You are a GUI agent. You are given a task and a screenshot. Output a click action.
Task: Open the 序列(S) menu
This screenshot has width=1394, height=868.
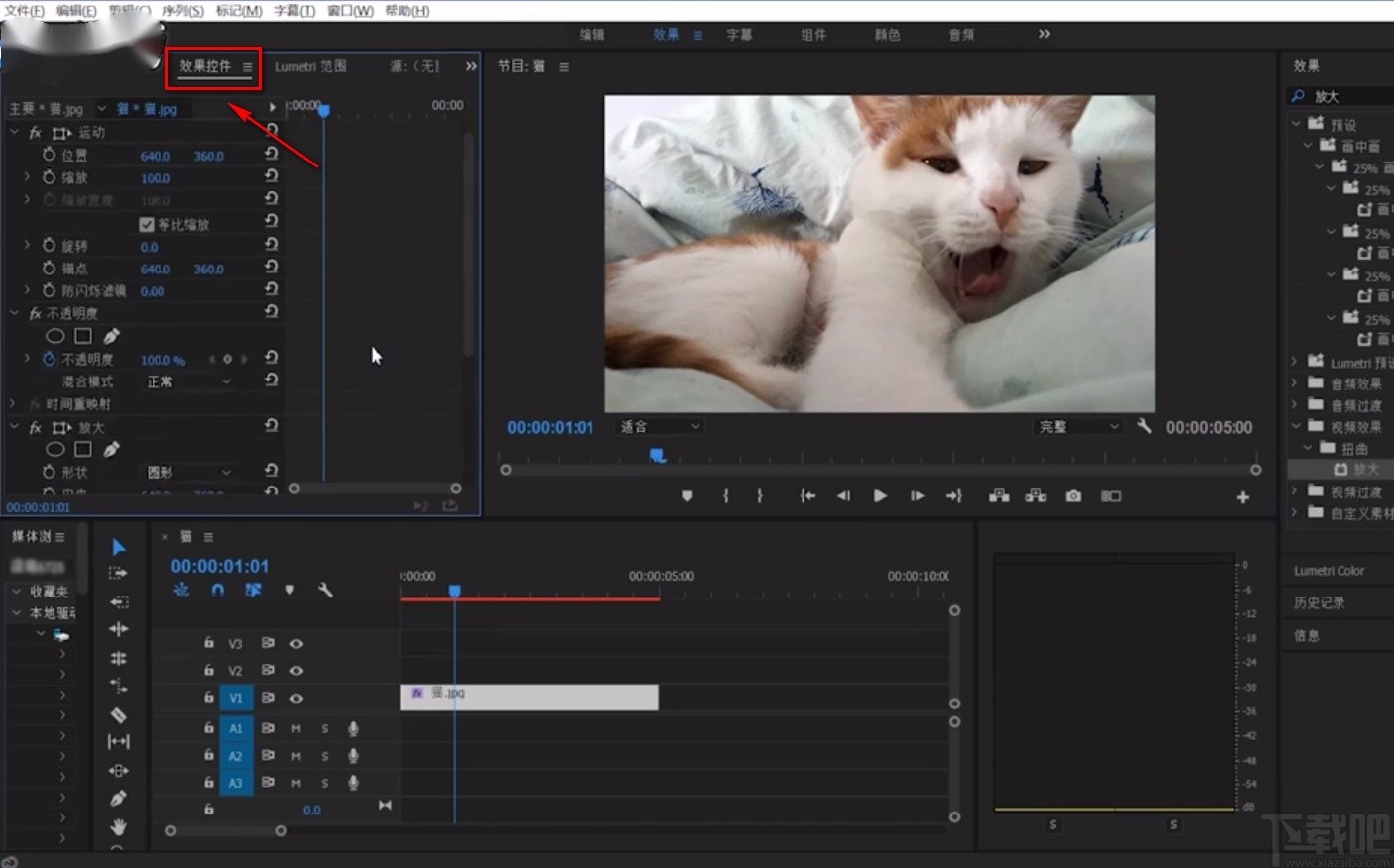point(182,11)
